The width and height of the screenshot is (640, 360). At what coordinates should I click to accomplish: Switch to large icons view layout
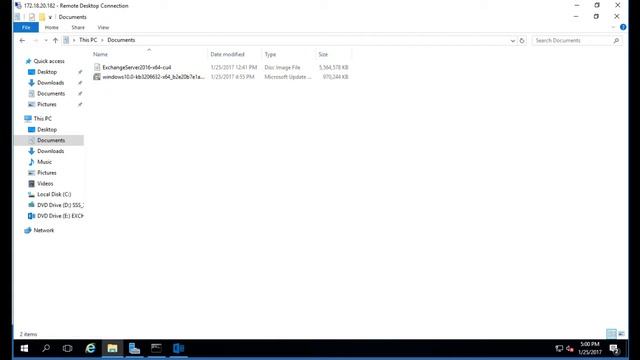(621, 334)
